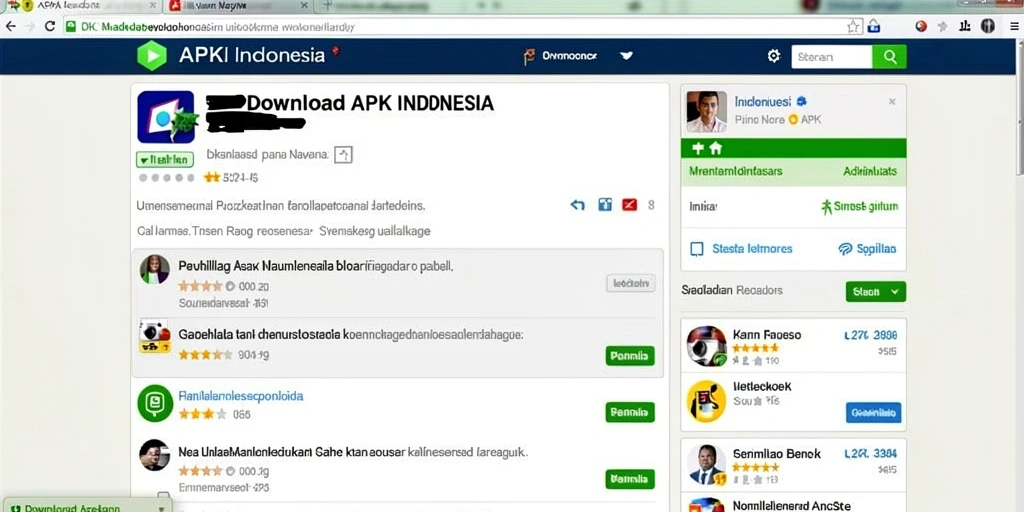Click the main app icon thumbnail

coord(166,117)
